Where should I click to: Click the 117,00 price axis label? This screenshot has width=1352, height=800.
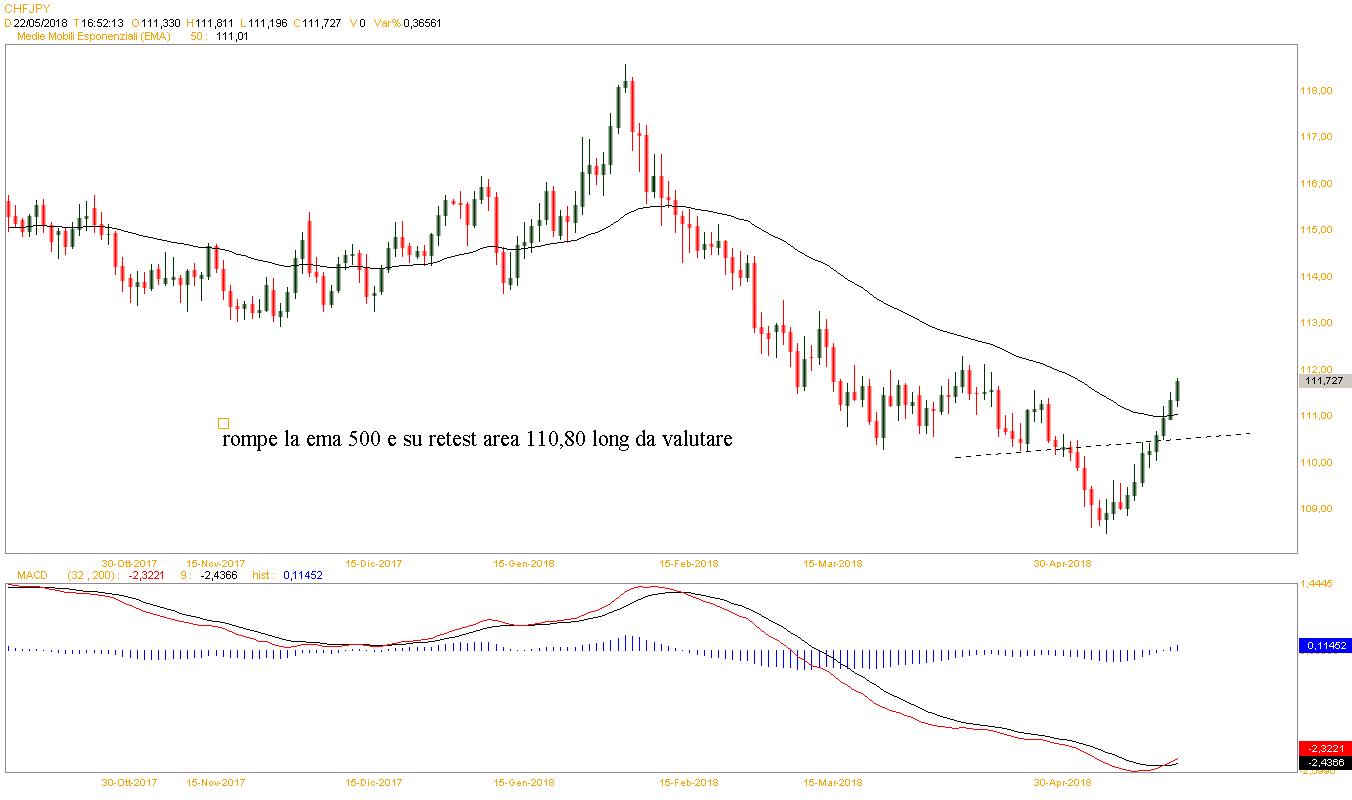pos(1315,137)
